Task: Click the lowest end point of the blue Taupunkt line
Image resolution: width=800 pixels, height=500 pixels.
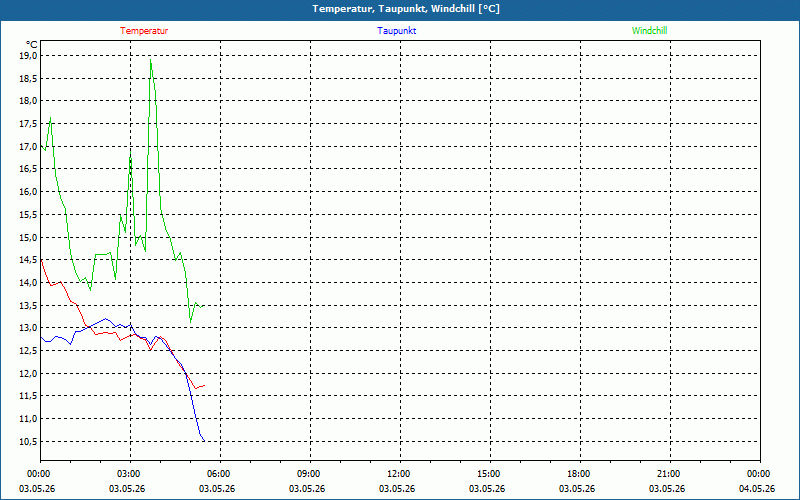Action: click(204, 441)
